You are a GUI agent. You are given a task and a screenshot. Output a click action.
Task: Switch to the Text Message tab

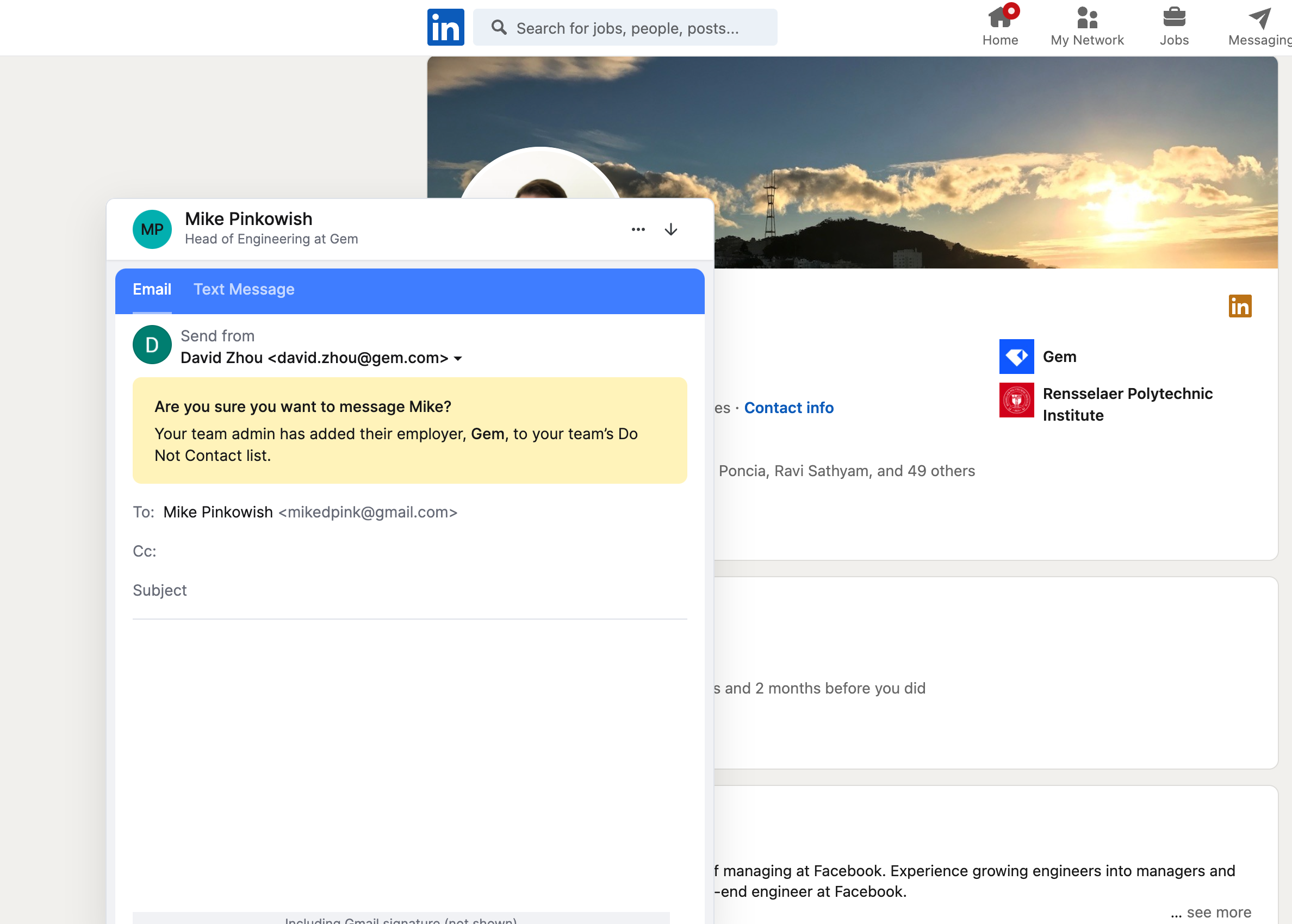coord(244,290)
